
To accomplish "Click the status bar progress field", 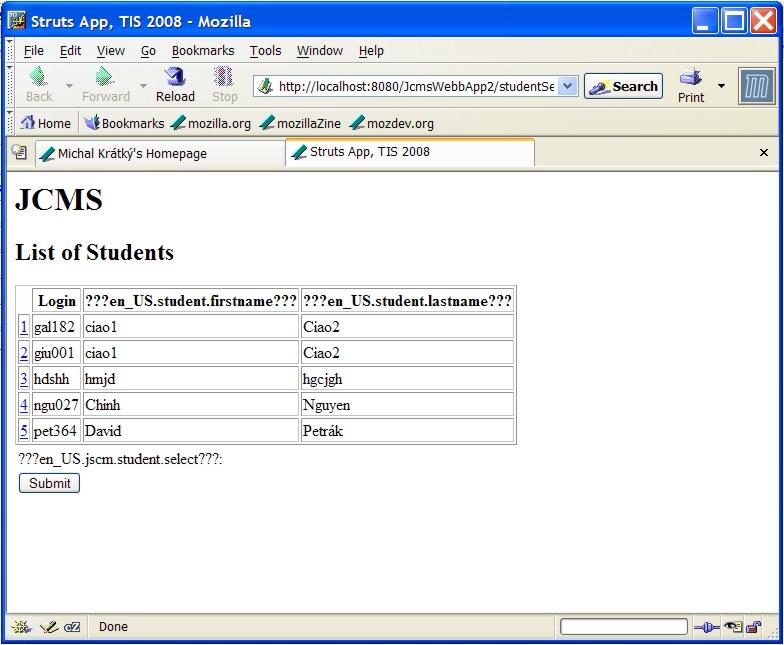I will (624, 626).
